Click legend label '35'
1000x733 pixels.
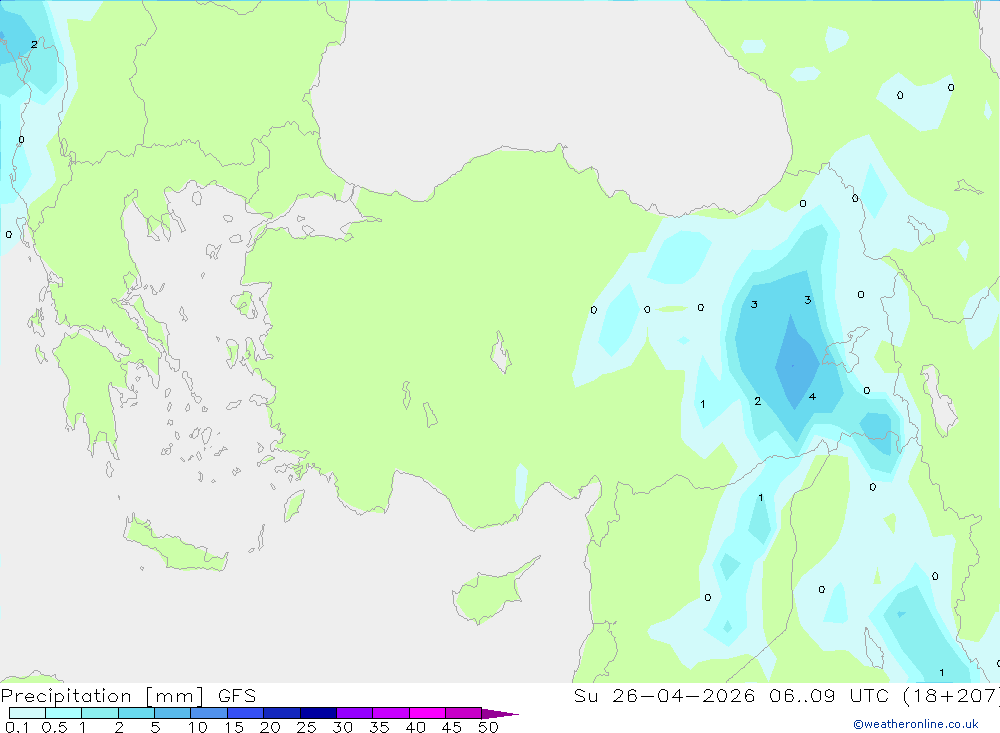pyautogui.click(x=379, y=727)
